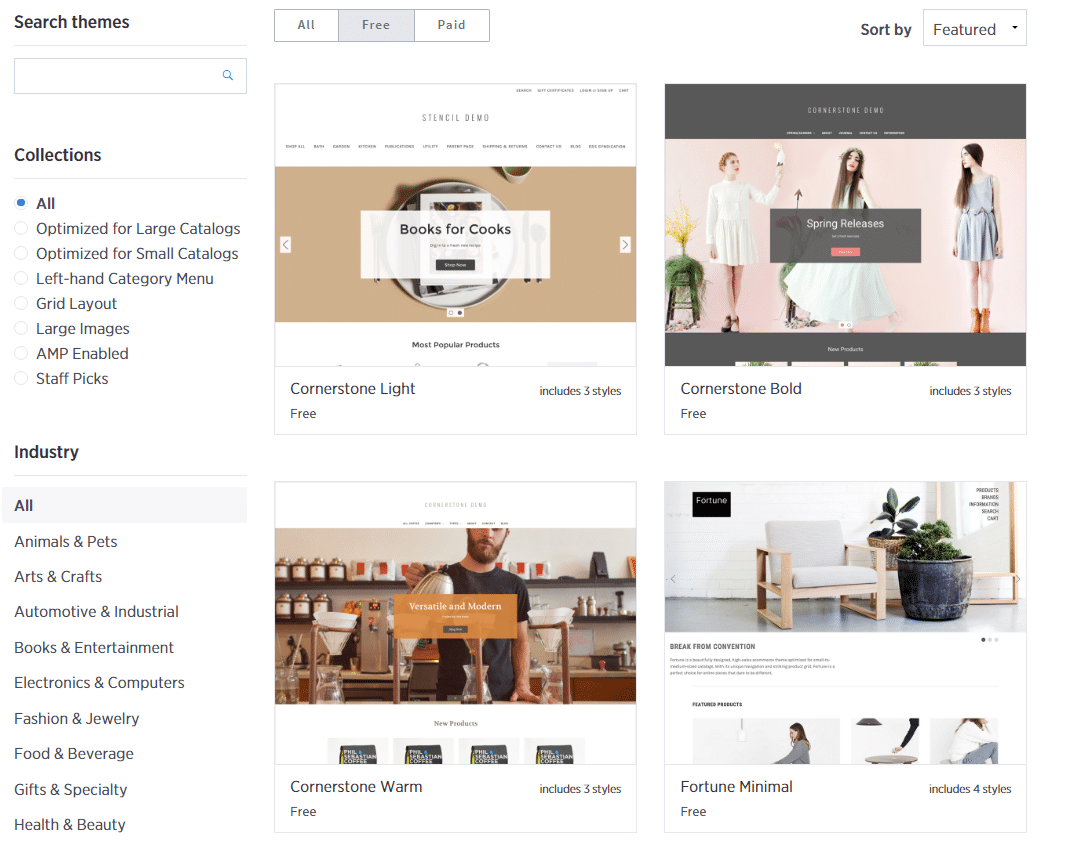
Task: Click right arrow on Cornerstone Light preview
Action: (x=625, y=245)
